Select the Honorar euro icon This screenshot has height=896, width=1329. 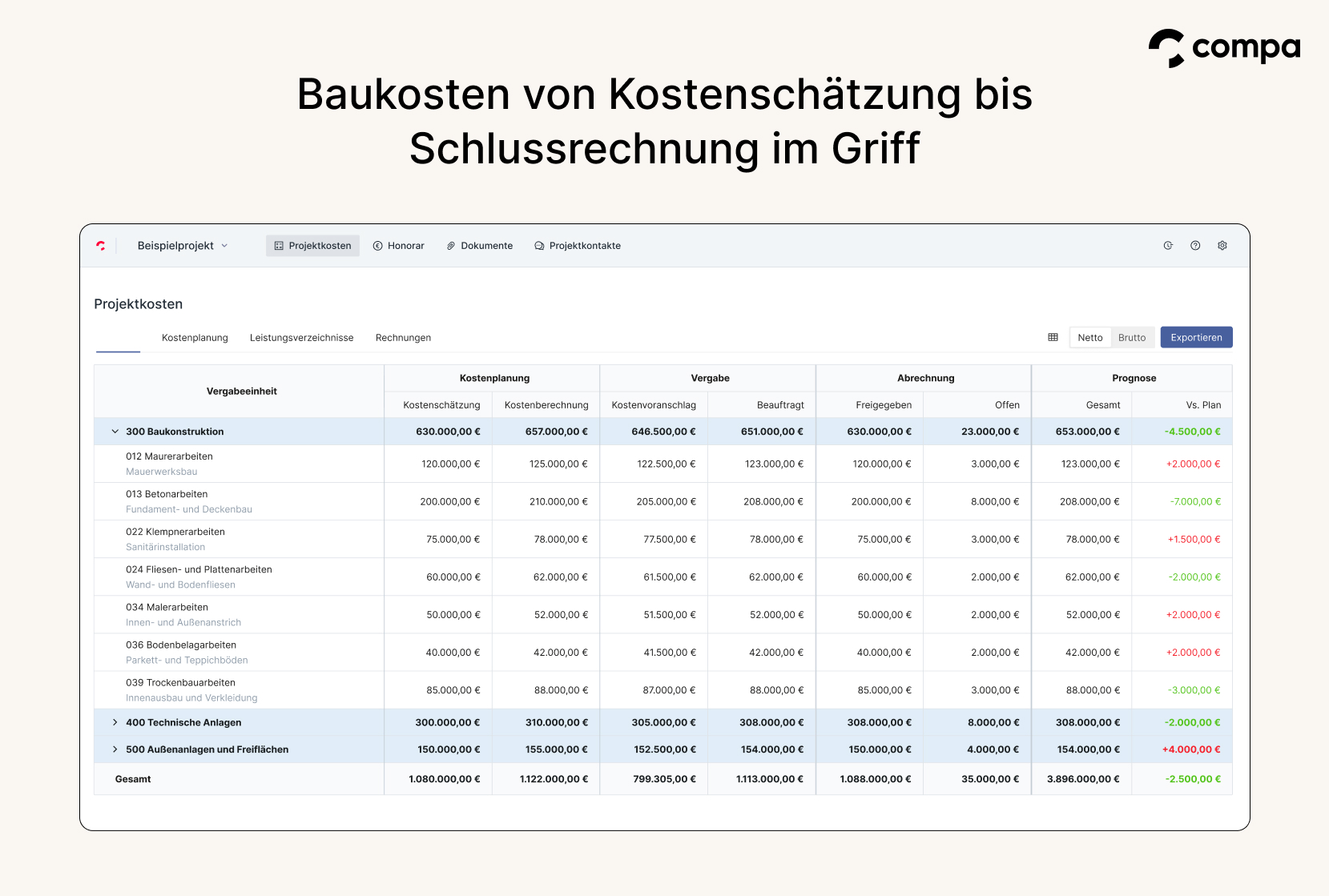point(377,246)
